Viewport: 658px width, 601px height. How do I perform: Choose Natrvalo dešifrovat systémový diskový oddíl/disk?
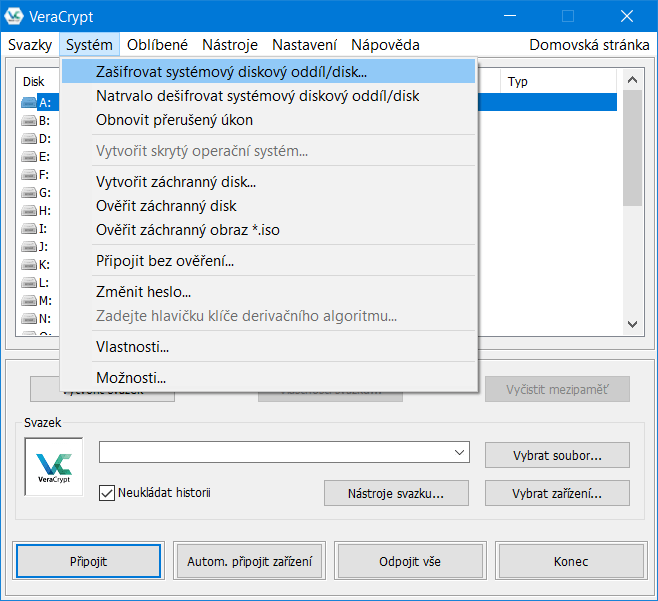coord(269,96)
